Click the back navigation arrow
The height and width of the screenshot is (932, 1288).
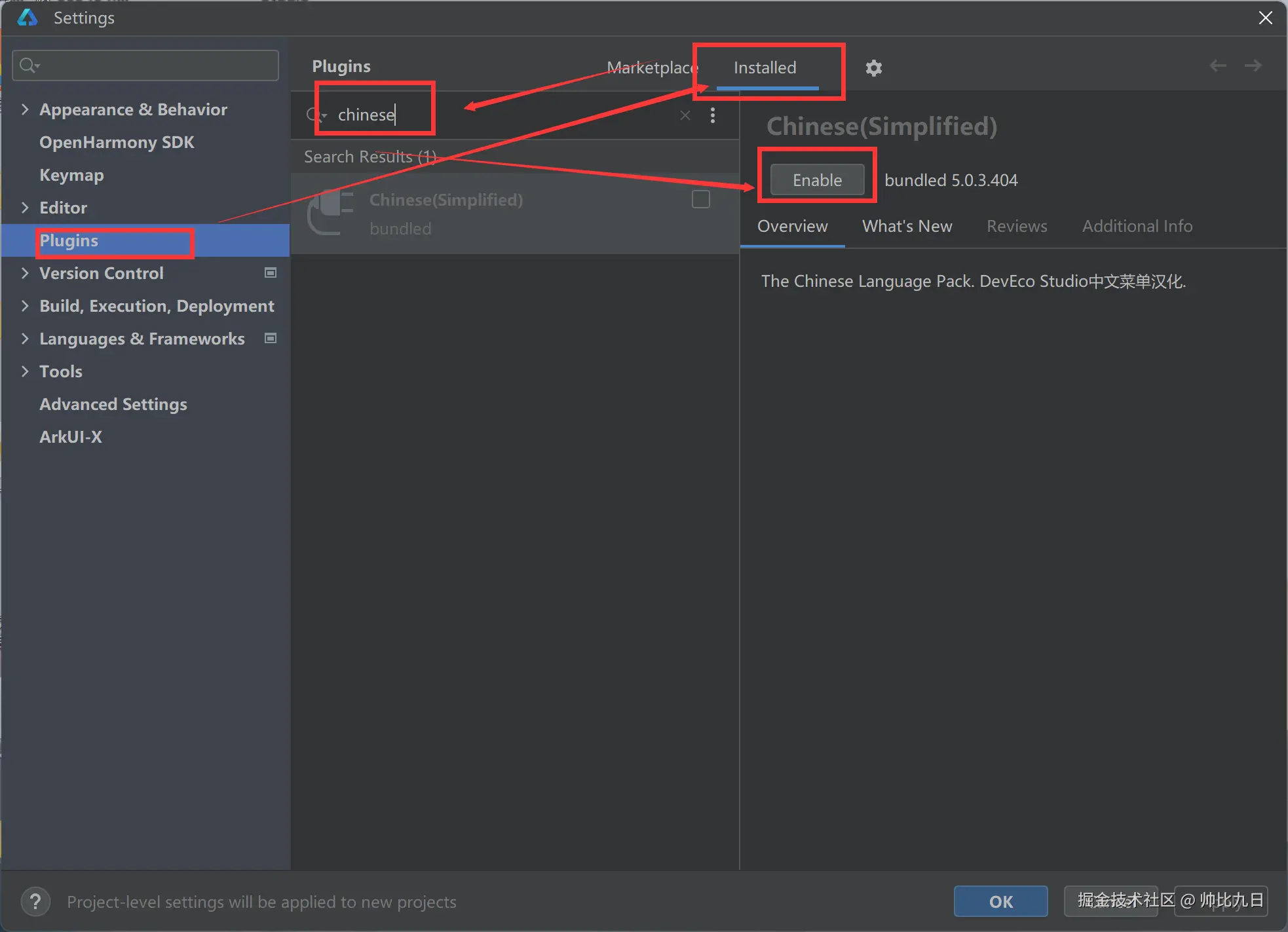[x=1217, y=65]
